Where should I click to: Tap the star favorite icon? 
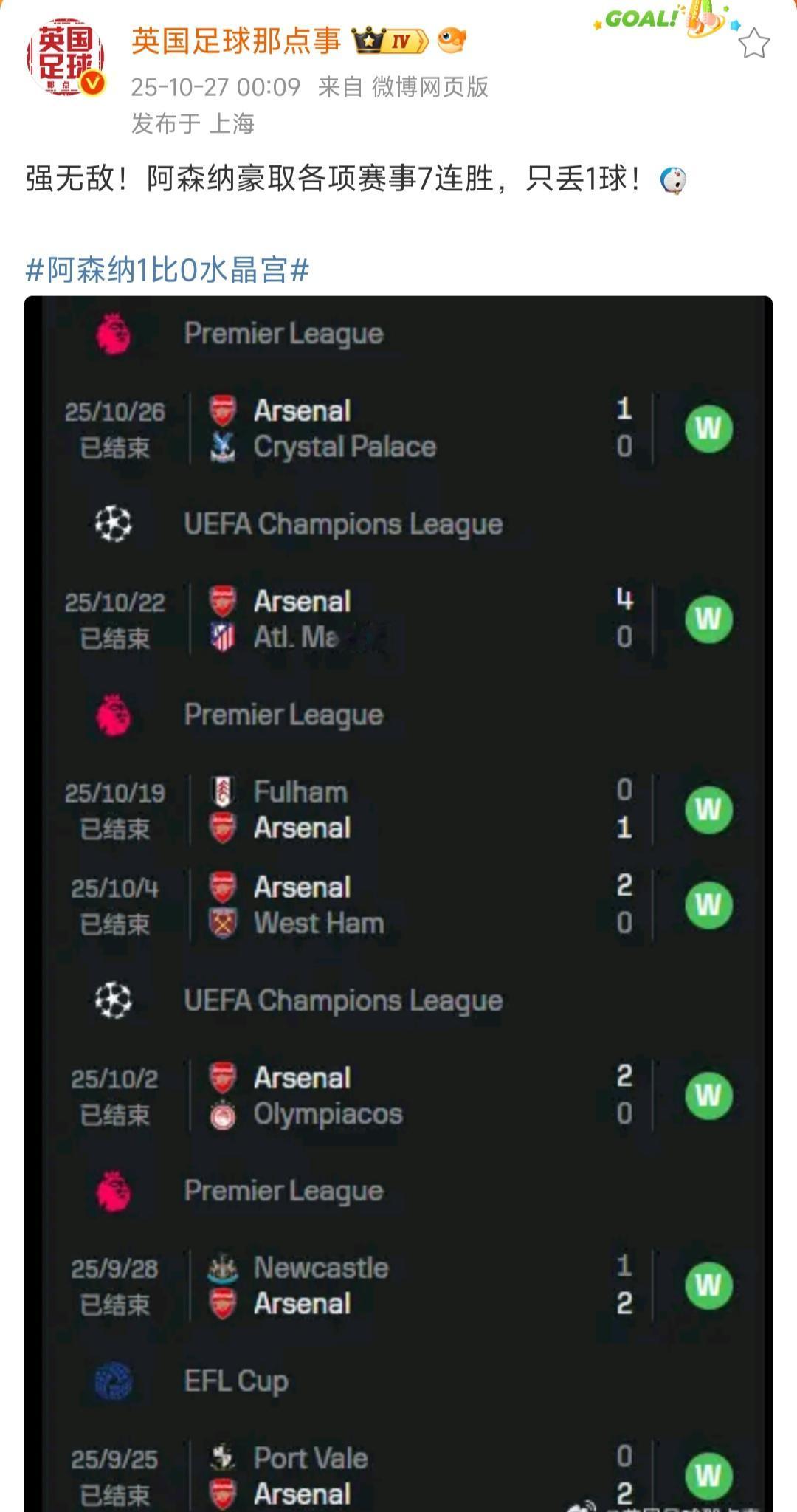pyautogui.click(x=753, y=44)
